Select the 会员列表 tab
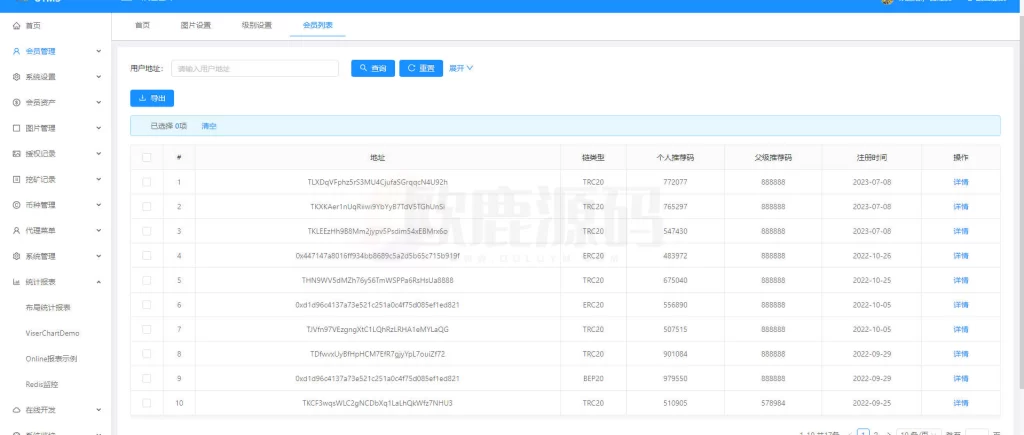Screen dimensions: 1024x435 [x=317, y=25]
